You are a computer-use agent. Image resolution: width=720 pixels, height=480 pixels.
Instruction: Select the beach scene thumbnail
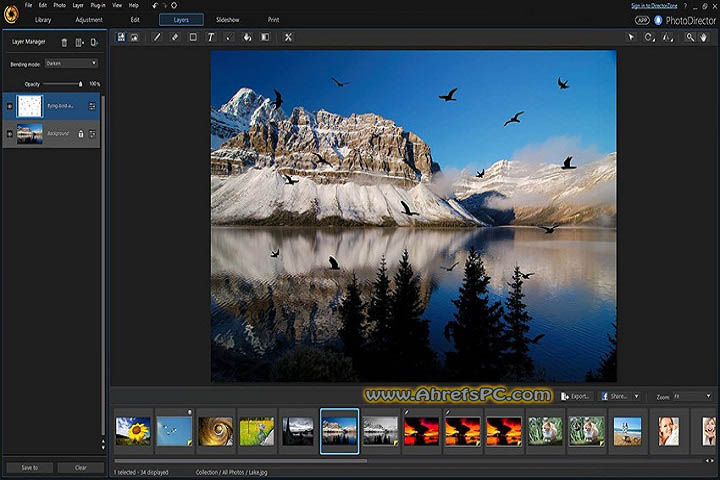(x=627, y=431)
